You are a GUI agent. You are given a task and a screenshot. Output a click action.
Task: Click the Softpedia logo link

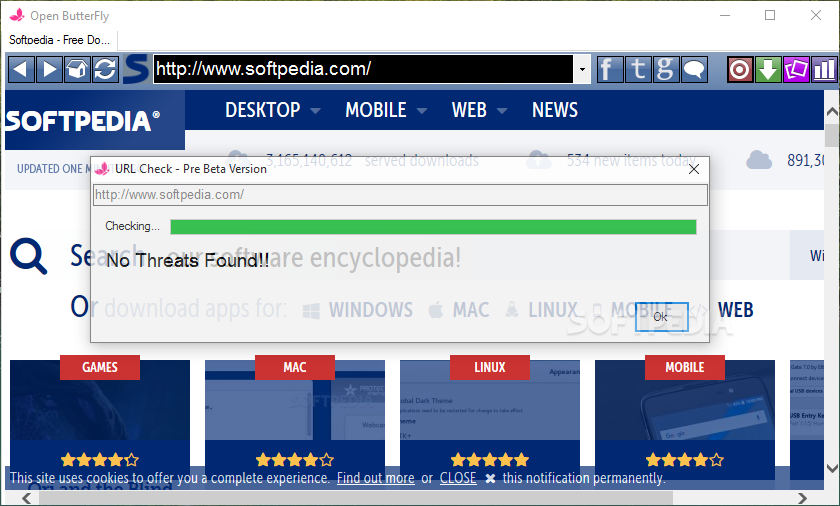pos(83,120)
